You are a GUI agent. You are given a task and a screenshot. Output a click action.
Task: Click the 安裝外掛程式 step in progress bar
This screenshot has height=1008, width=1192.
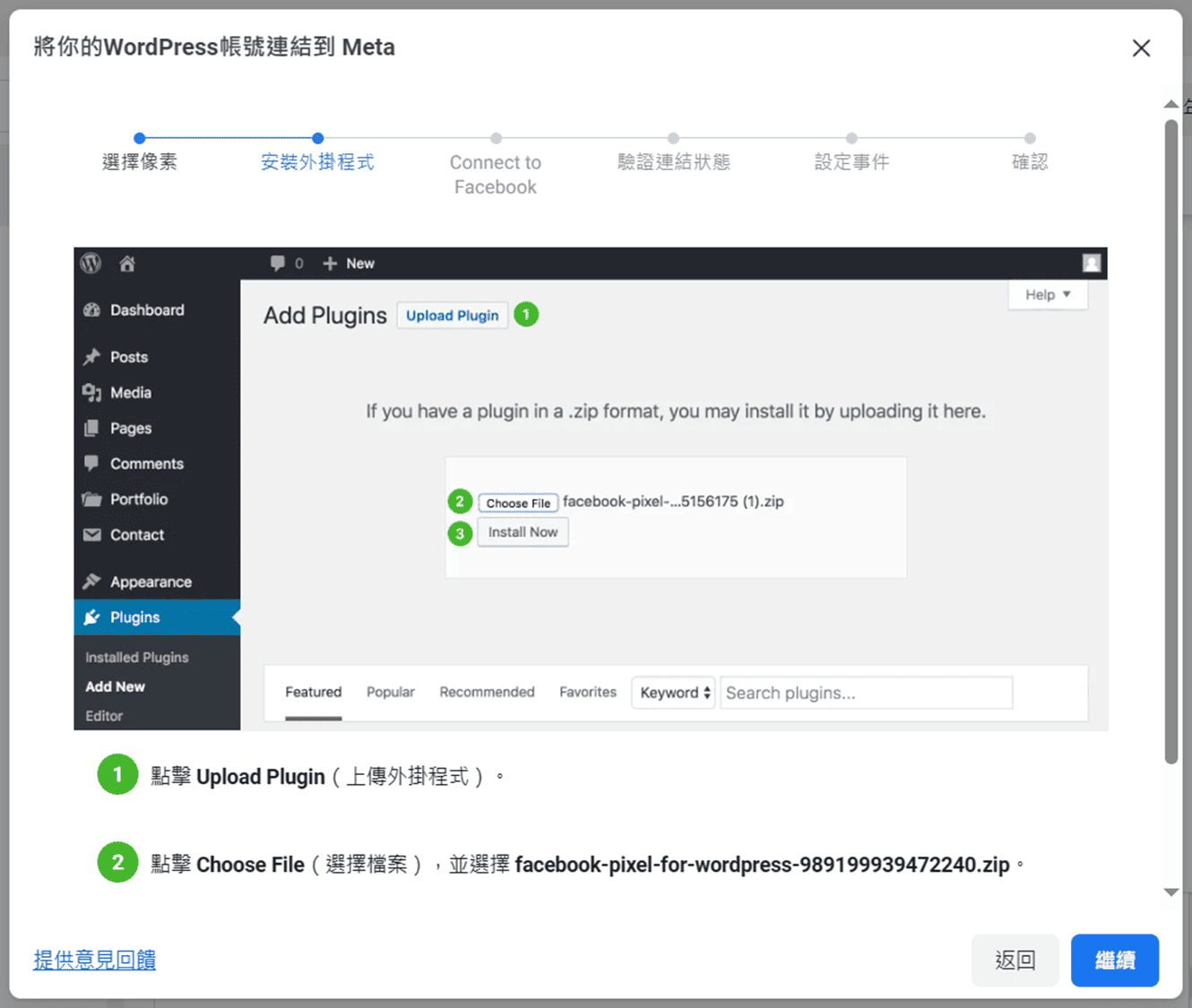tap(317, 161)
